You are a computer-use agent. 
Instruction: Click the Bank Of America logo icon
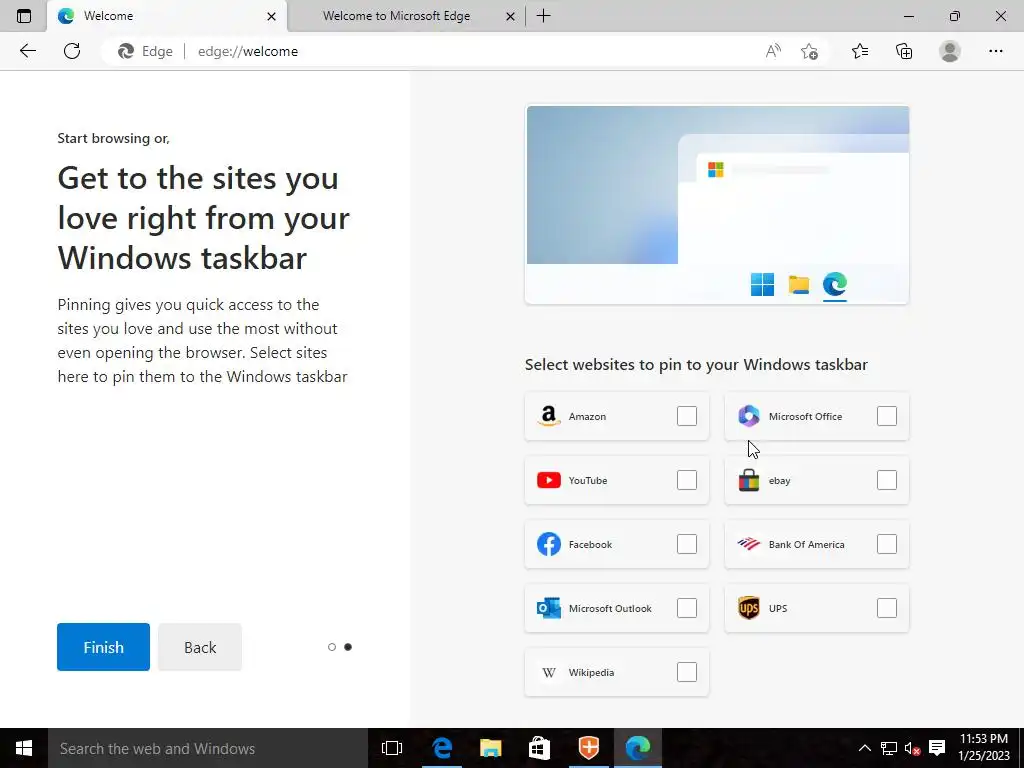coord(748,544)
